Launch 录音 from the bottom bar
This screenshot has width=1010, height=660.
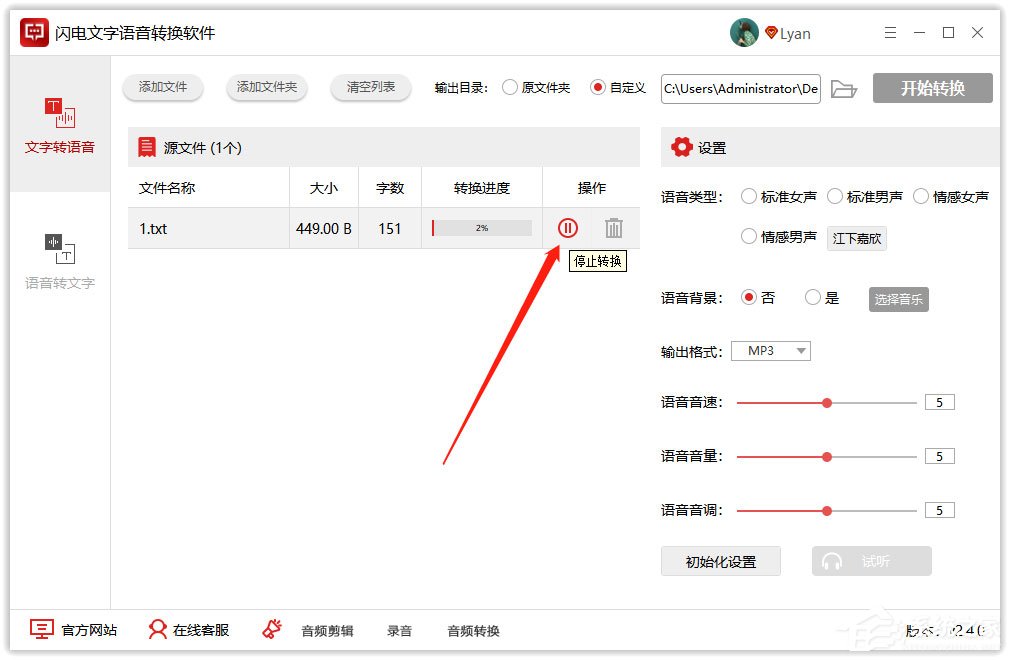[x=398, y=631]
